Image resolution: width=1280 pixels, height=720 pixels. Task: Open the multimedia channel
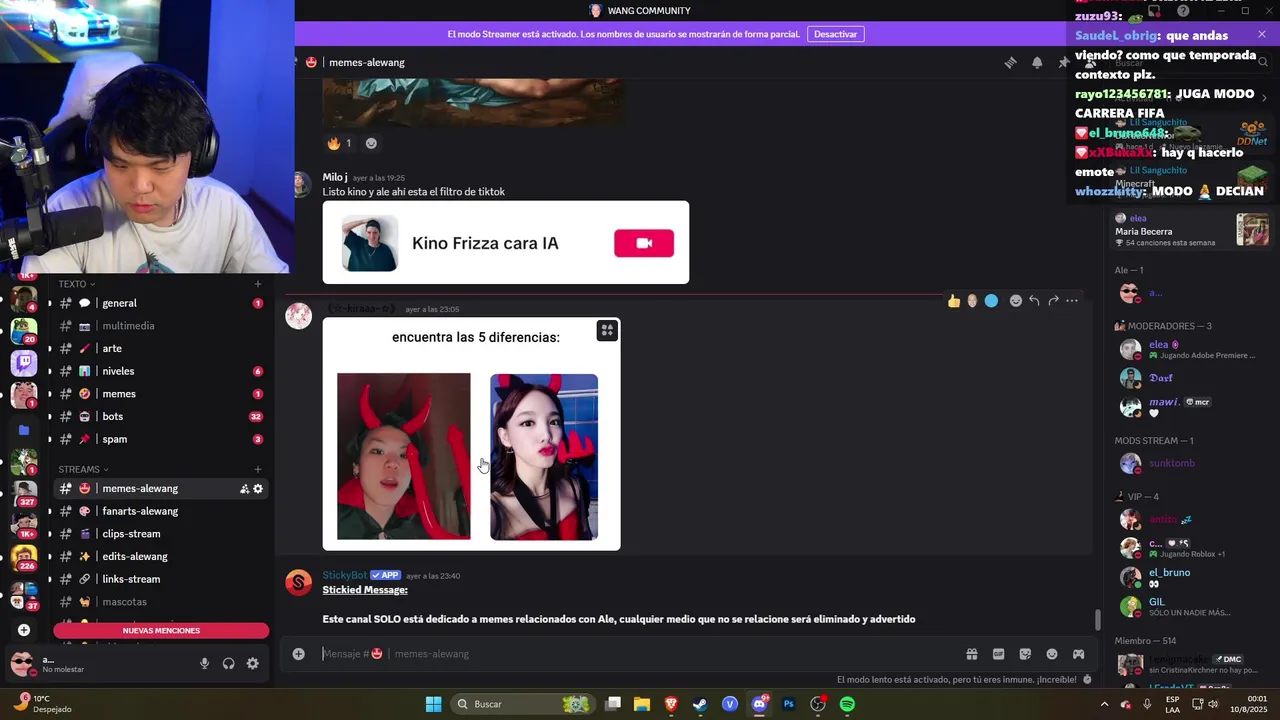[160, 326]
